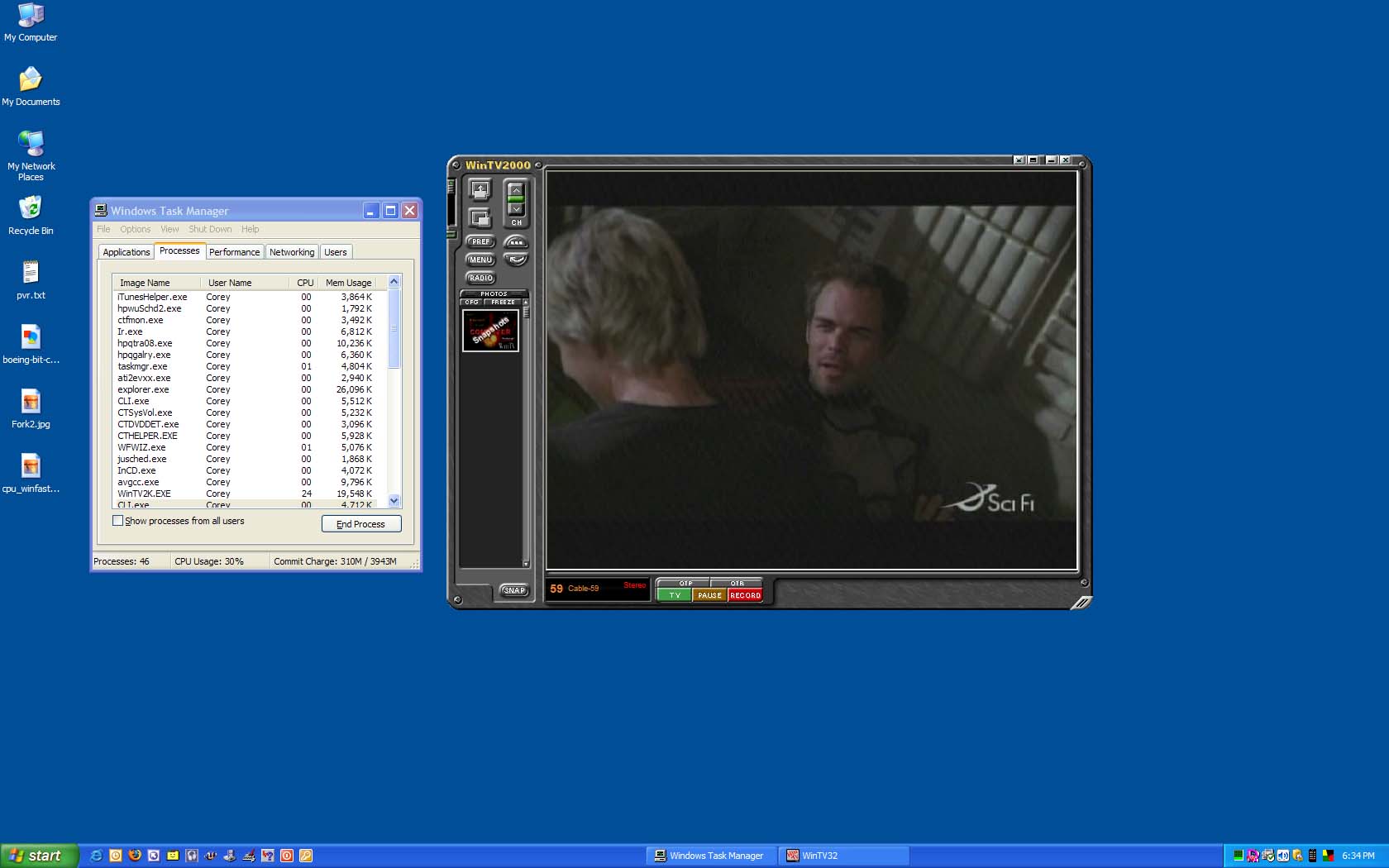The image size is (1389, 868).
Task: Enable Show processes from all users
Action: (x=117, y=521)
